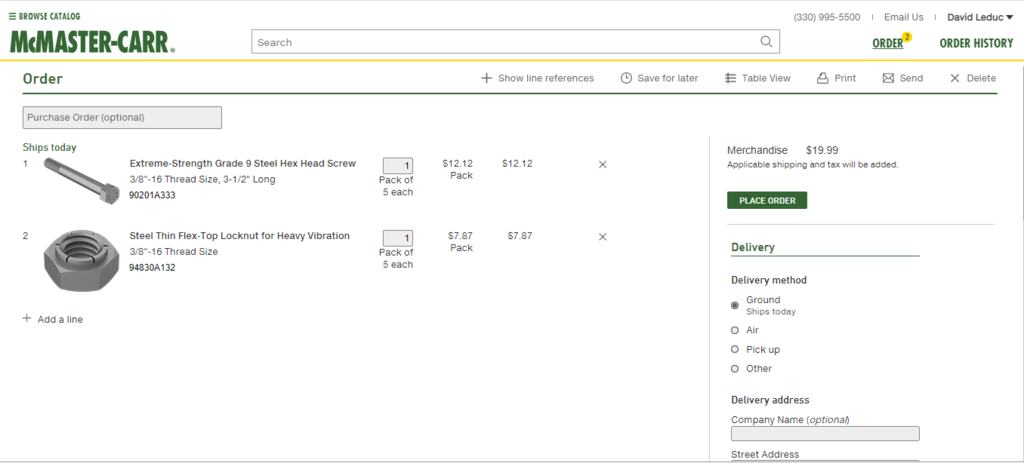Click the Company Name input field
1024x463 pixels.
pos(825,434)
